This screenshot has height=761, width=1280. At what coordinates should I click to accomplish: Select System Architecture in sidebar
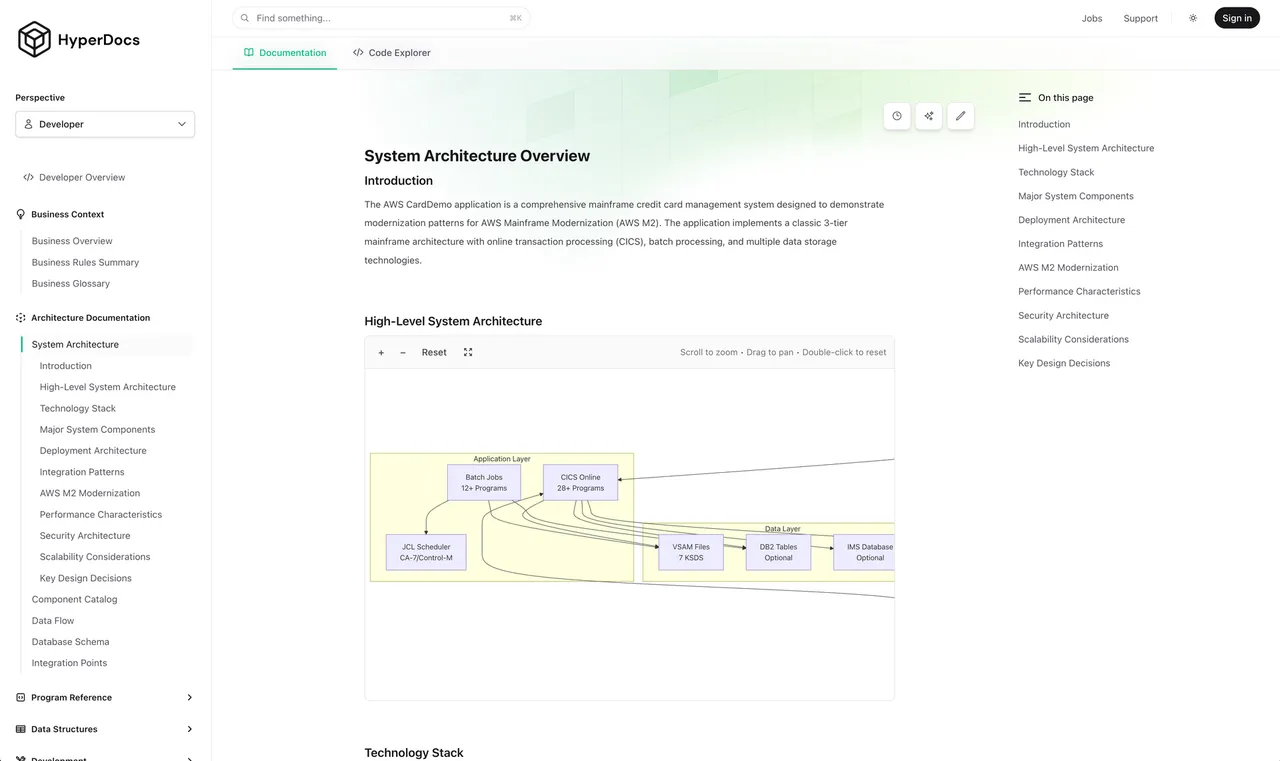[75, 344]
